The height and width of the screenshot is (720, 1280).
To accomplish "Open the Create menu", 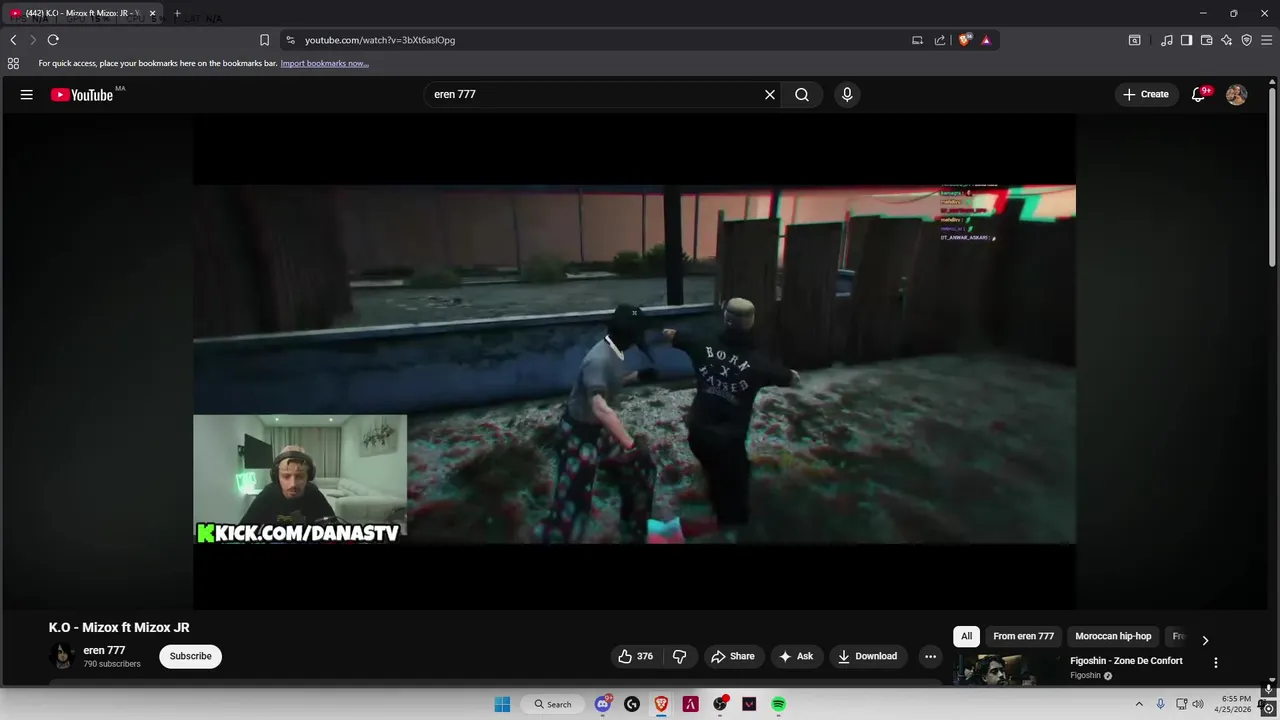I will (1146, 94).
